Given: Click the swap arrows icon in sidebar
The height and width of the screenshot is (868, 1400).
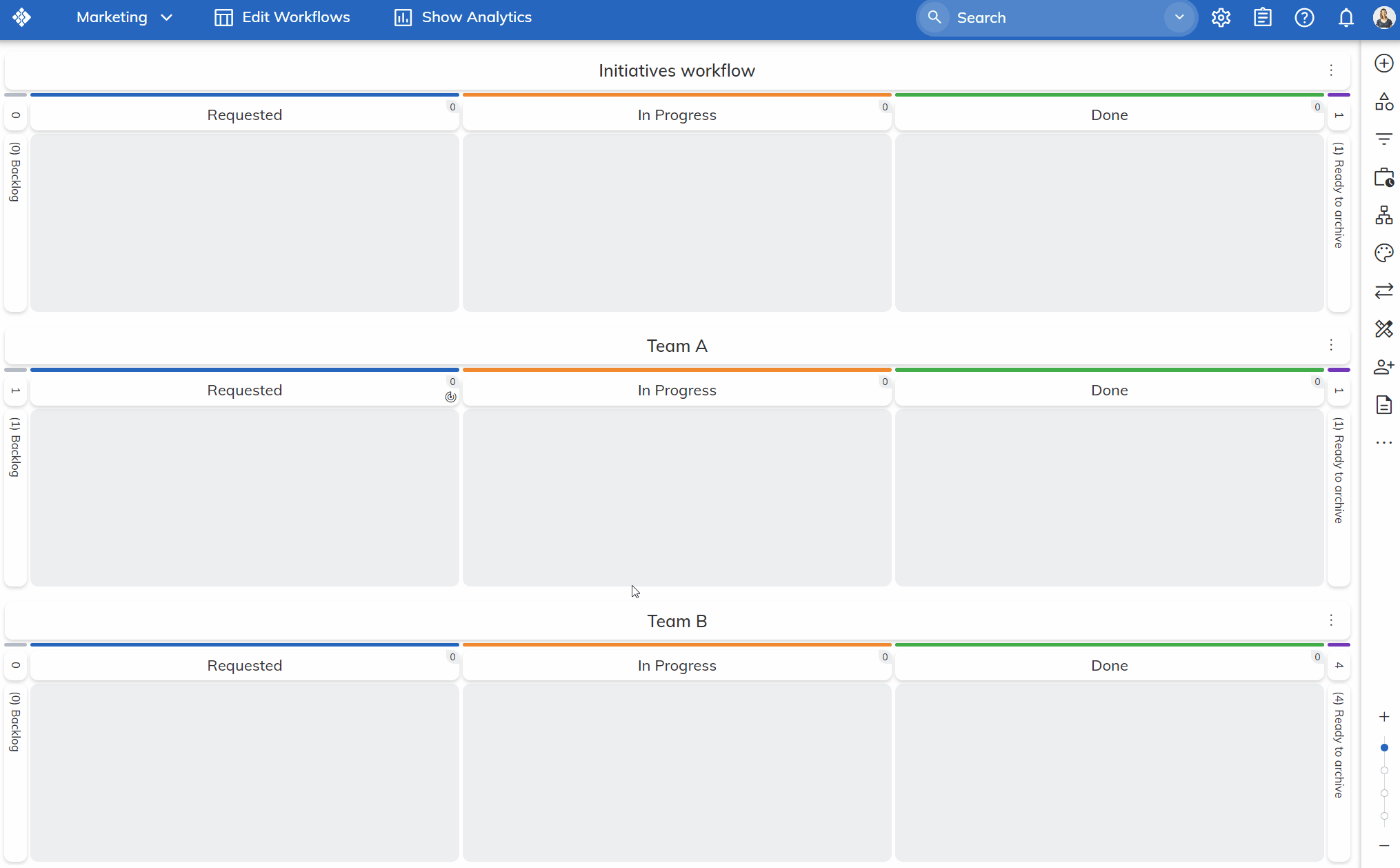Looking at the screenshot, I should [1383, 291].
